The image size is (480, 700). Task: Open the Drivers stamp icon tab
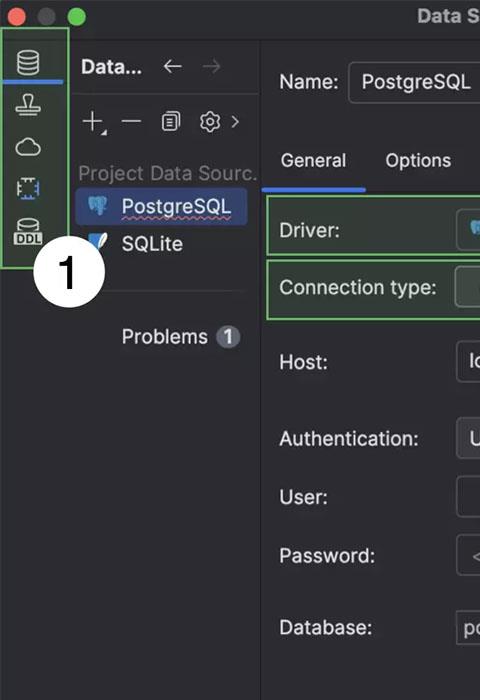(28, 104)
